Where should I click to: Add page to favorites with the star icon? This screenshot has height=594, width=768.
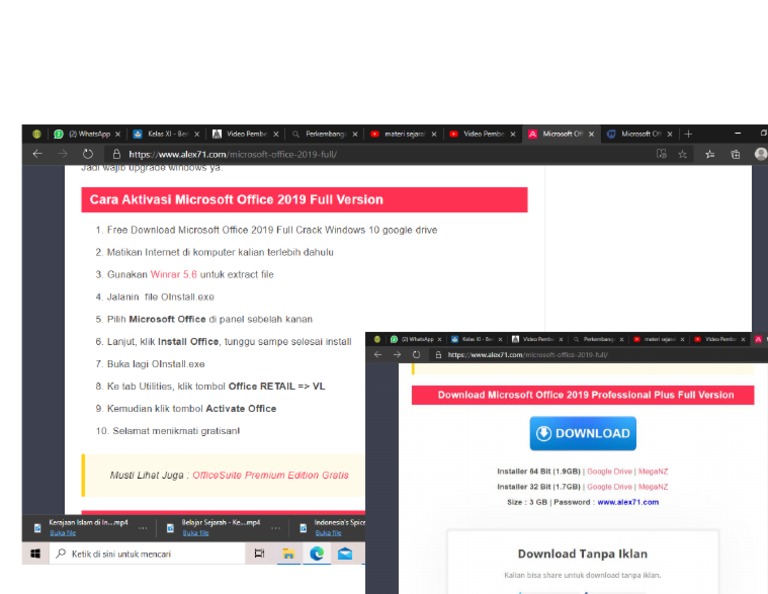click(682, 154)
